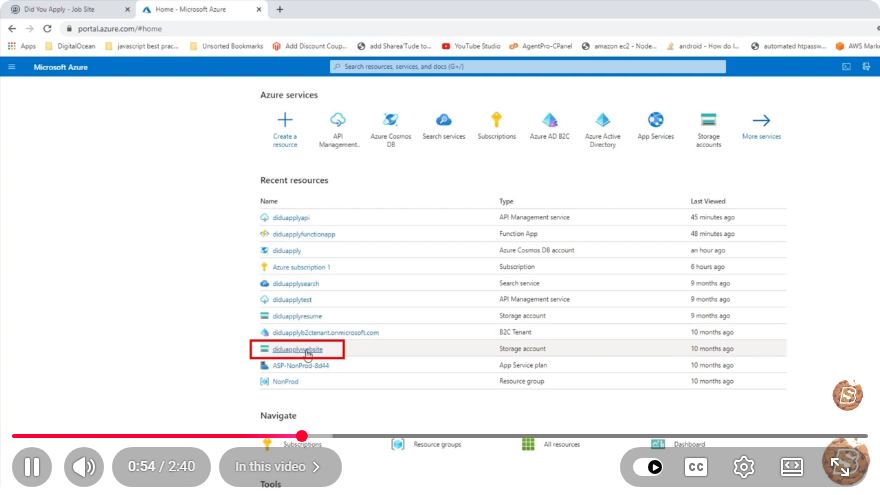Open diduapplywebsite storage account link
The height and width of the screenshot is (495, 880).
coord(297,349)
